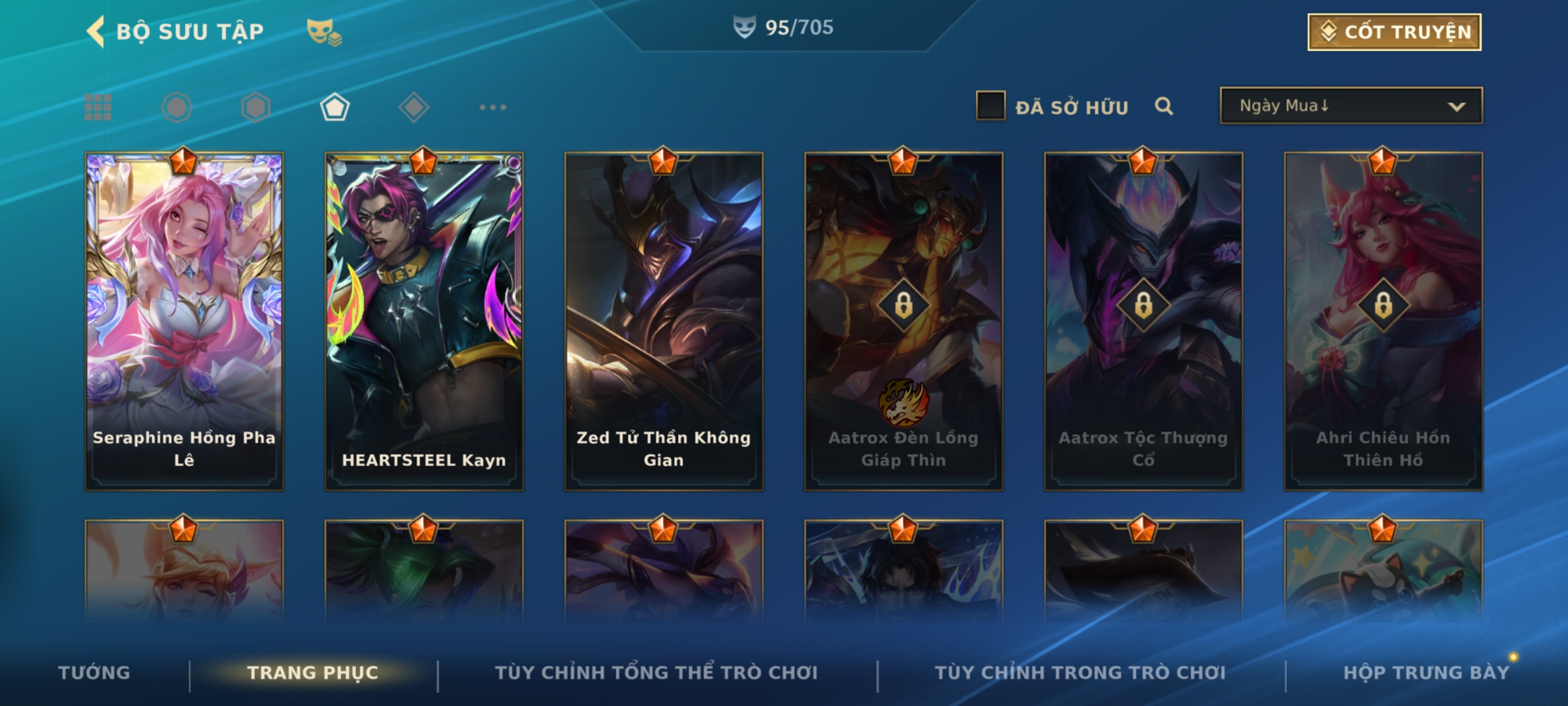The image size is (1568, 706).
Task: Expand sort options via dropdown chevron
Action: (x=1456, y=107)
